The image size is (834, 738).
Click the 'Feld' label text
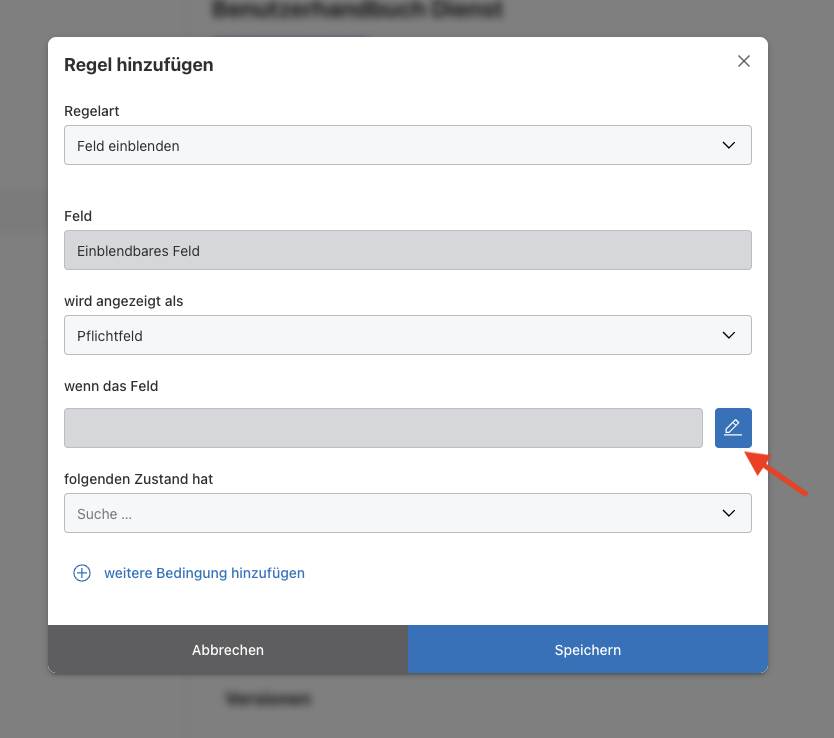(x=78, y=216)
